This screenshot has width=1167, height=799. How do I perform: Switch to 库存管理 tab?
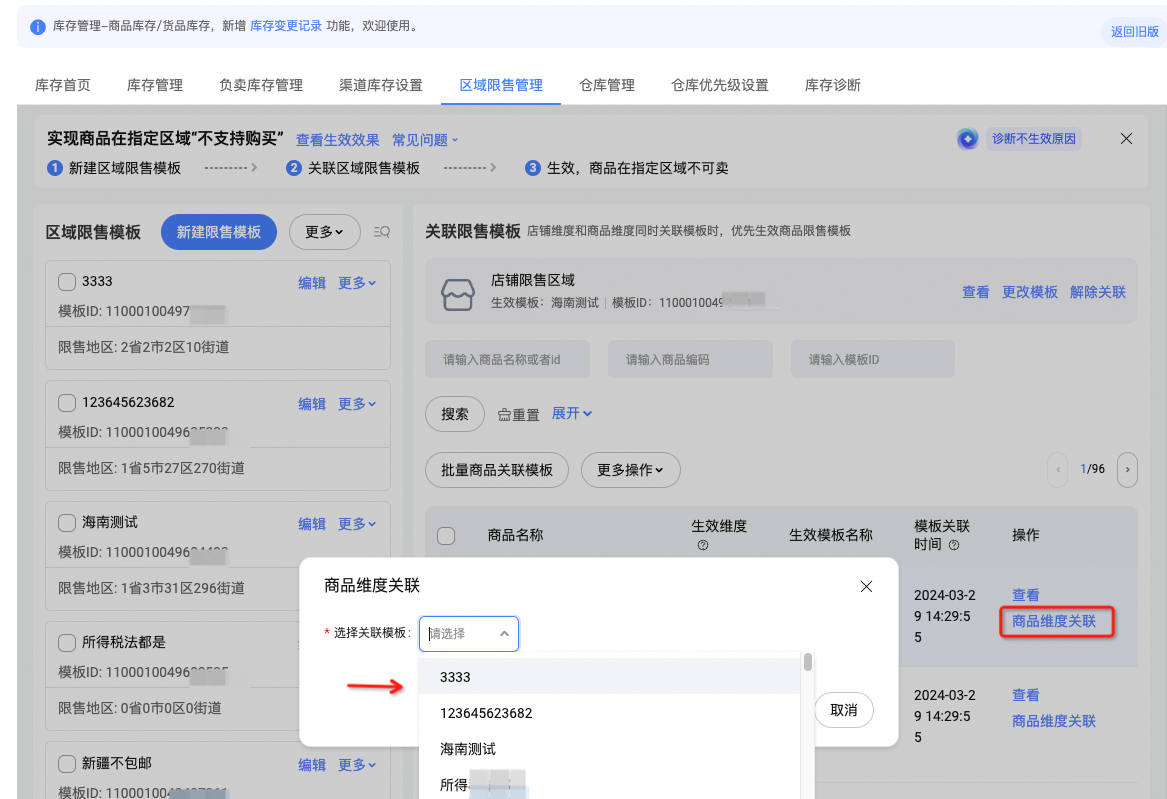[155, 85]
